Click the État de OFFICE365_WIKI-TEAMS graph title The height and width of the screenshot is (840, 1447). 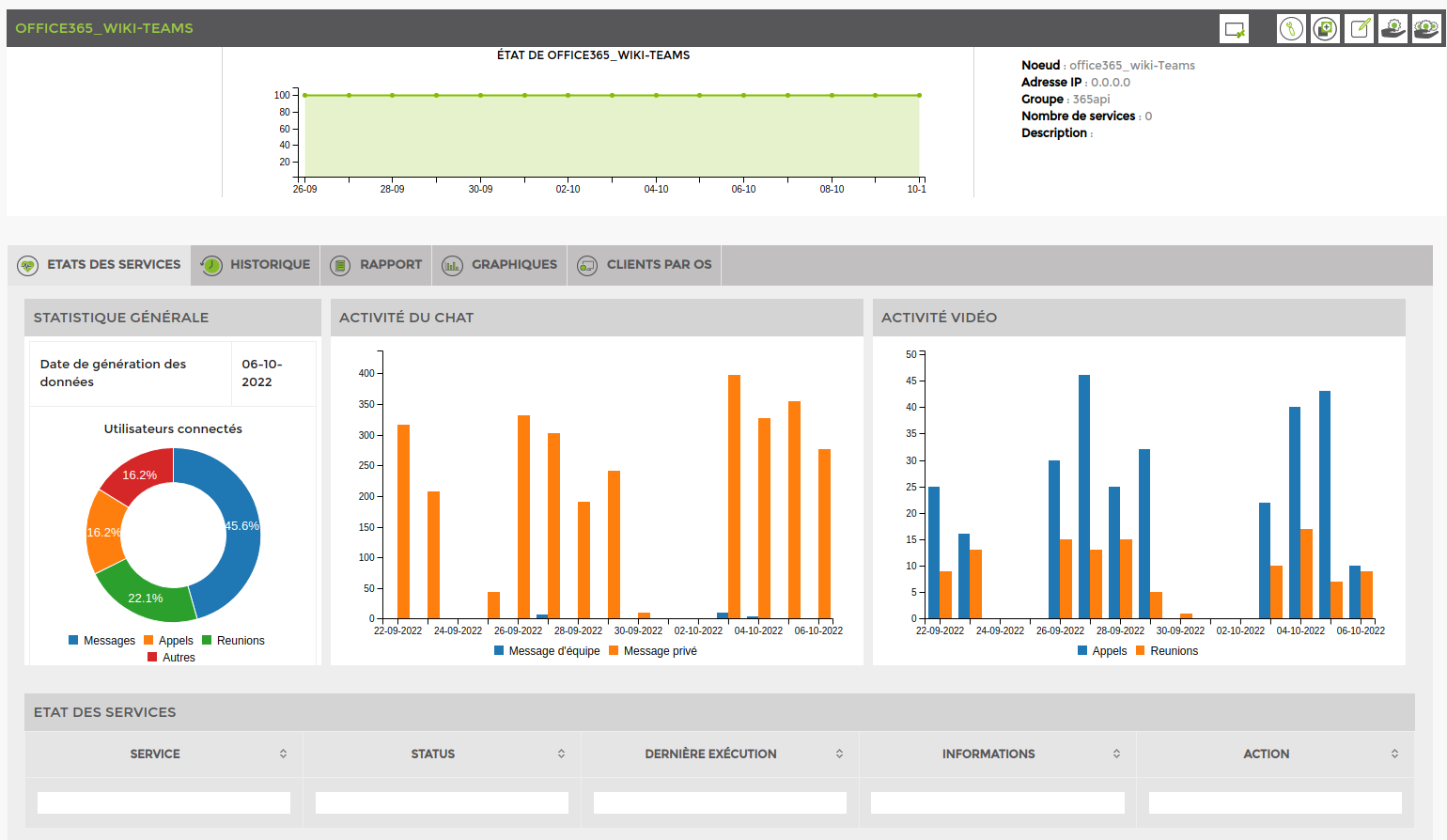(593, 55)
